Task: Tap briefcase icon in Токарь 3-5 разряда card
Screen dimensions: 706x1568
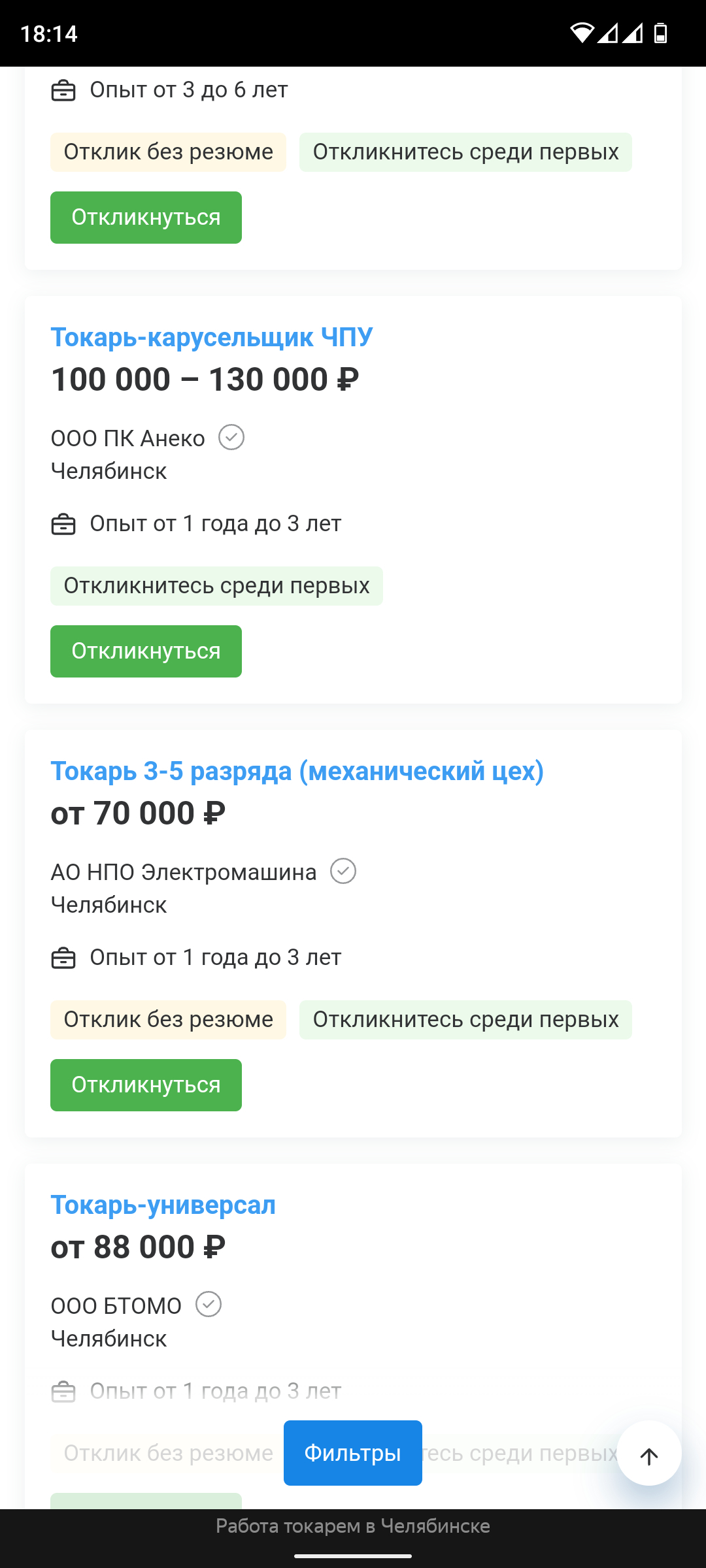Action: (x=63, y=958)
